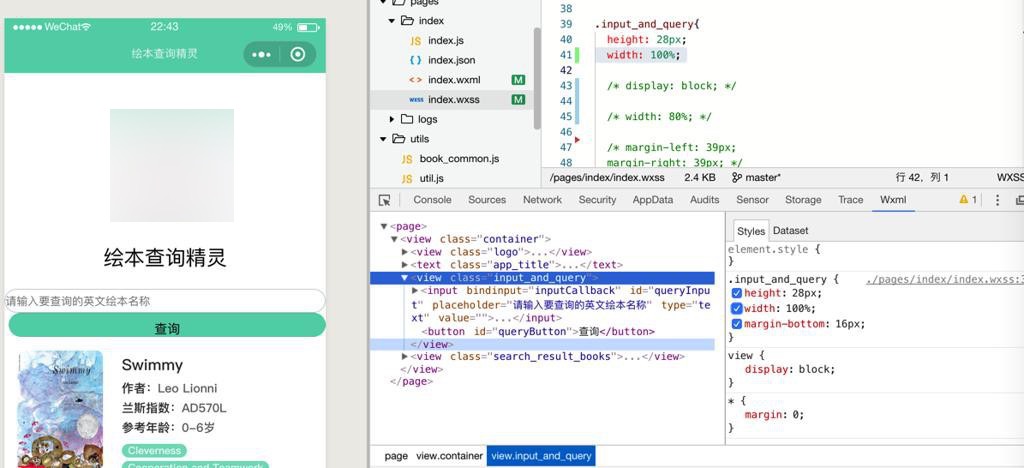Open book_common.js in utils folder
The width and height of the screenshot is (1024, 468).
click(x=458, y=159)
